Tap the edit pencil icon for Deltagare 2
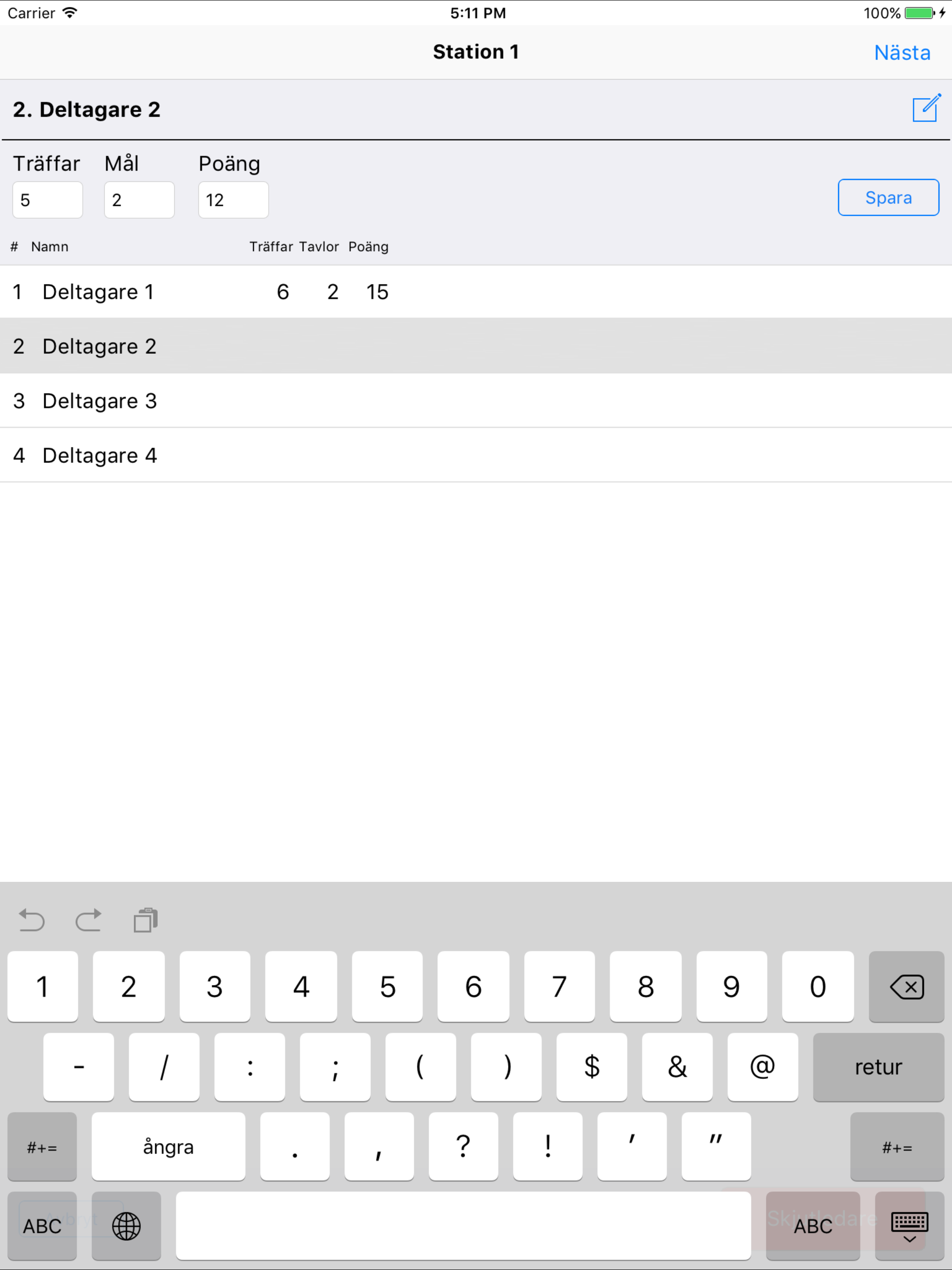This screenshot has height=1270, width=952. [x=926, y=108]
